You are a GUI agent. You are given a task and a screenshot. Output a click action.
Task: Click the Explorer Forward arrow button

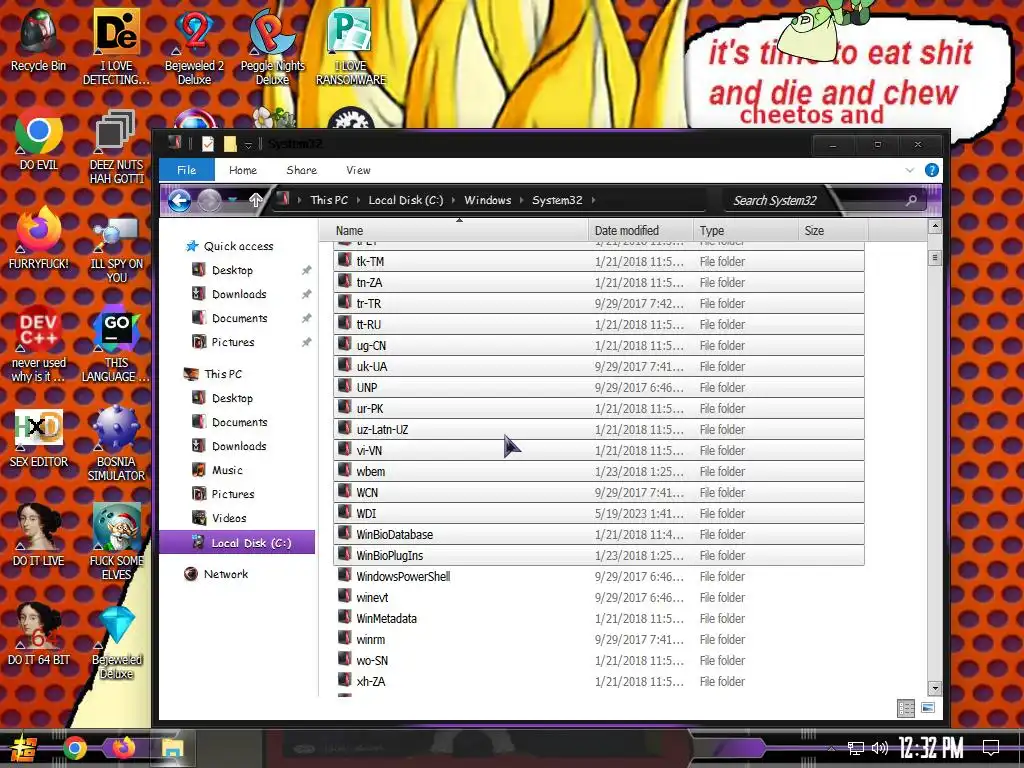tap(209, 200)
